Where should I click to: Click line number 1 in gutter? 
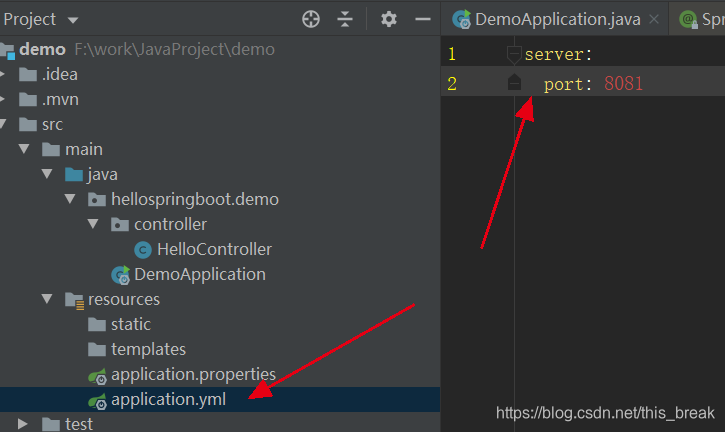click(x=452, y=54)
